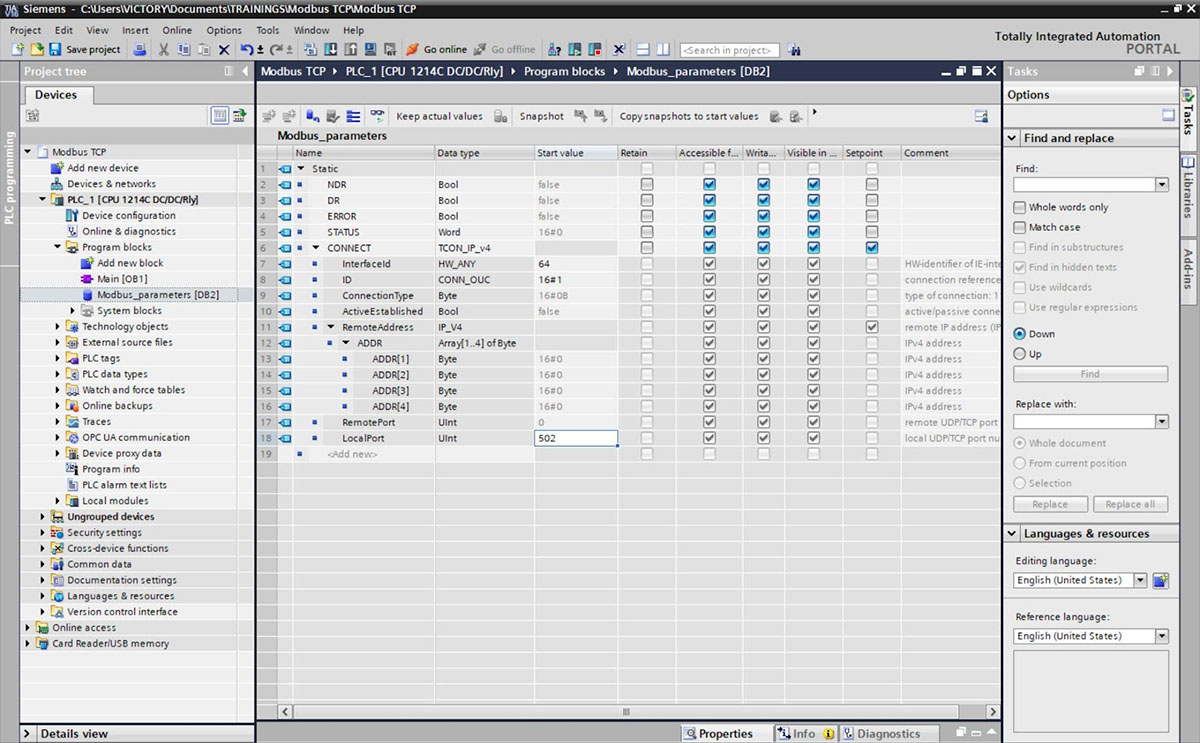This screenshot has width=1200, height=743.
Task: Select Devices & networks in project tree
Action: pyautogui.click(x=111, y=184)
